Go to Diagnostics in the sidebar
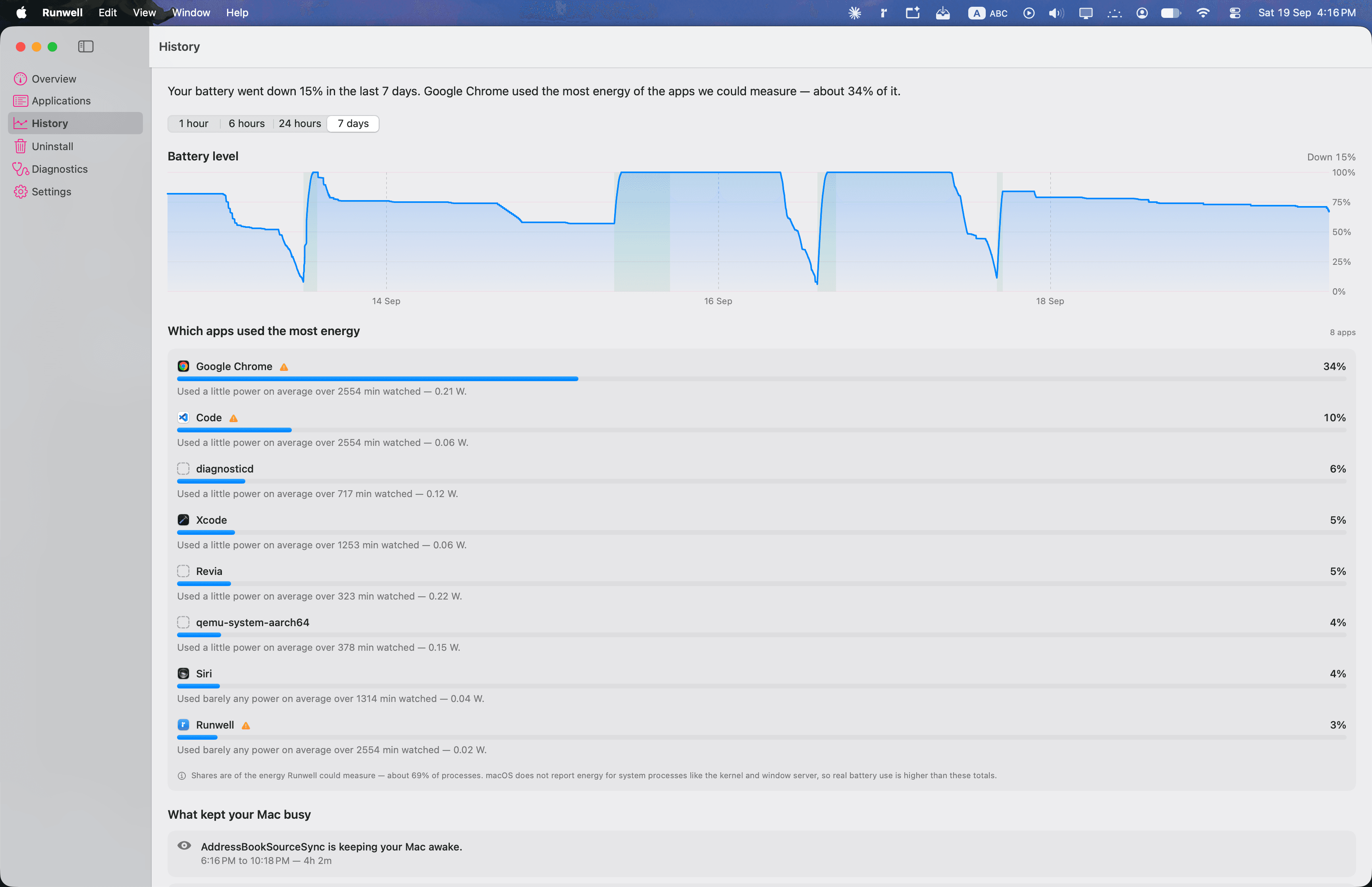The width and height of the screenshot is (1372, 887). pos(75,169)
